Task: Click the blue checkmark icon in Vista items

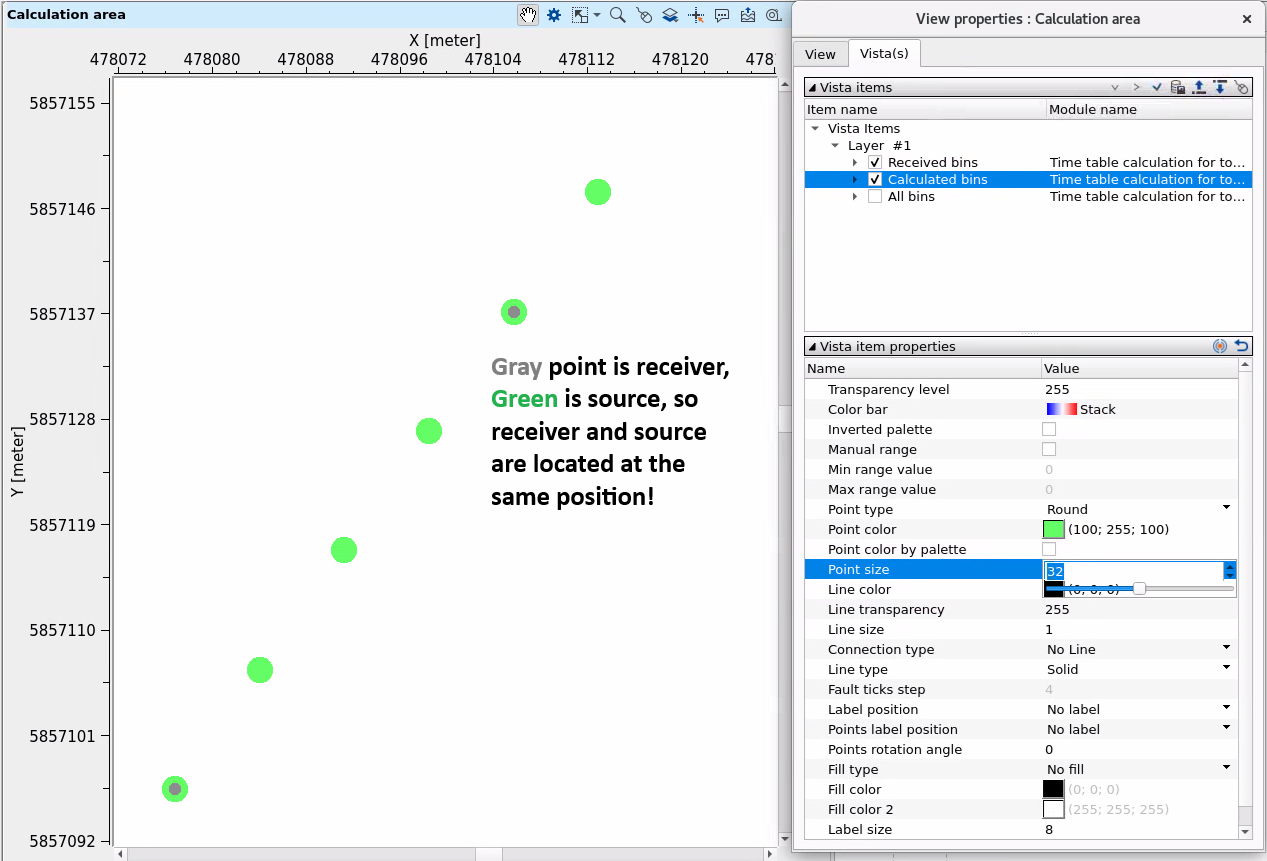Action: (1157, 88)
